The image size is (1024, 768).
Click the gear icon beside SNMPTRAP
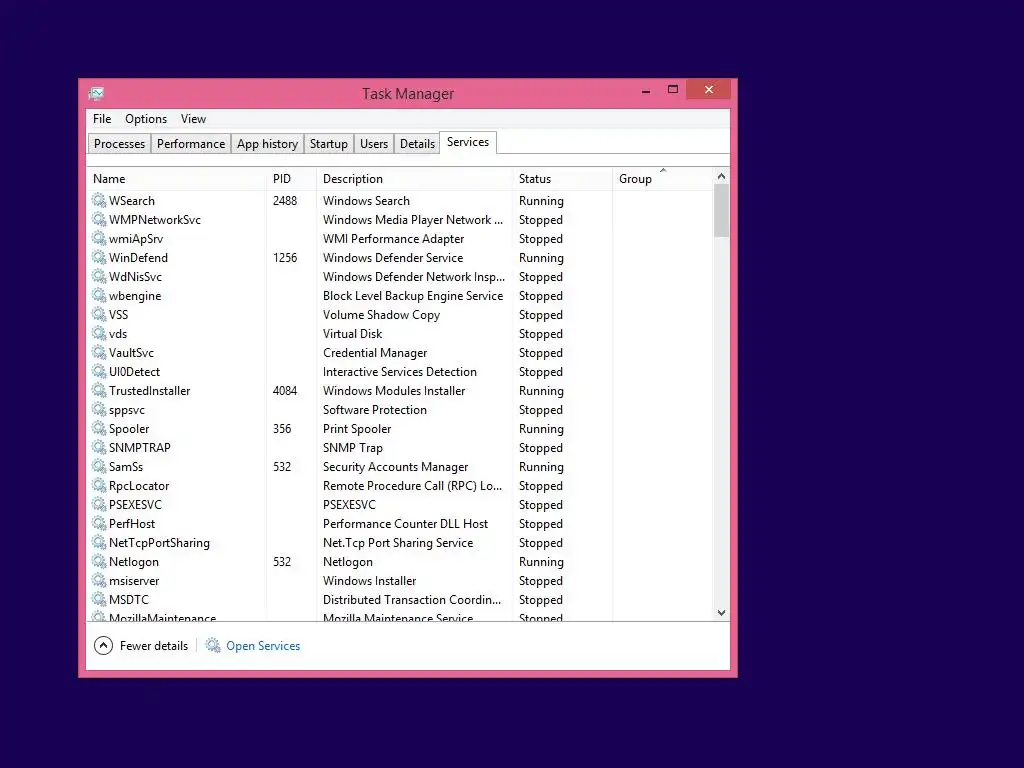(x=99, y=447)
